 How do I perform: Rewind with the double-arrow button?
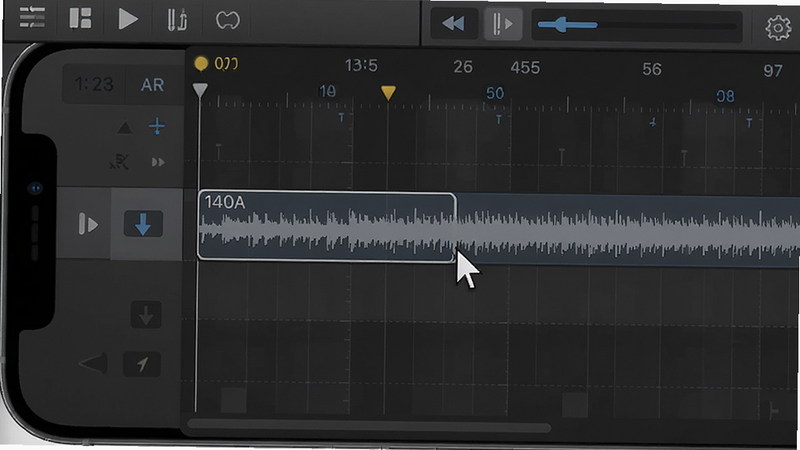tap(454, 23)
